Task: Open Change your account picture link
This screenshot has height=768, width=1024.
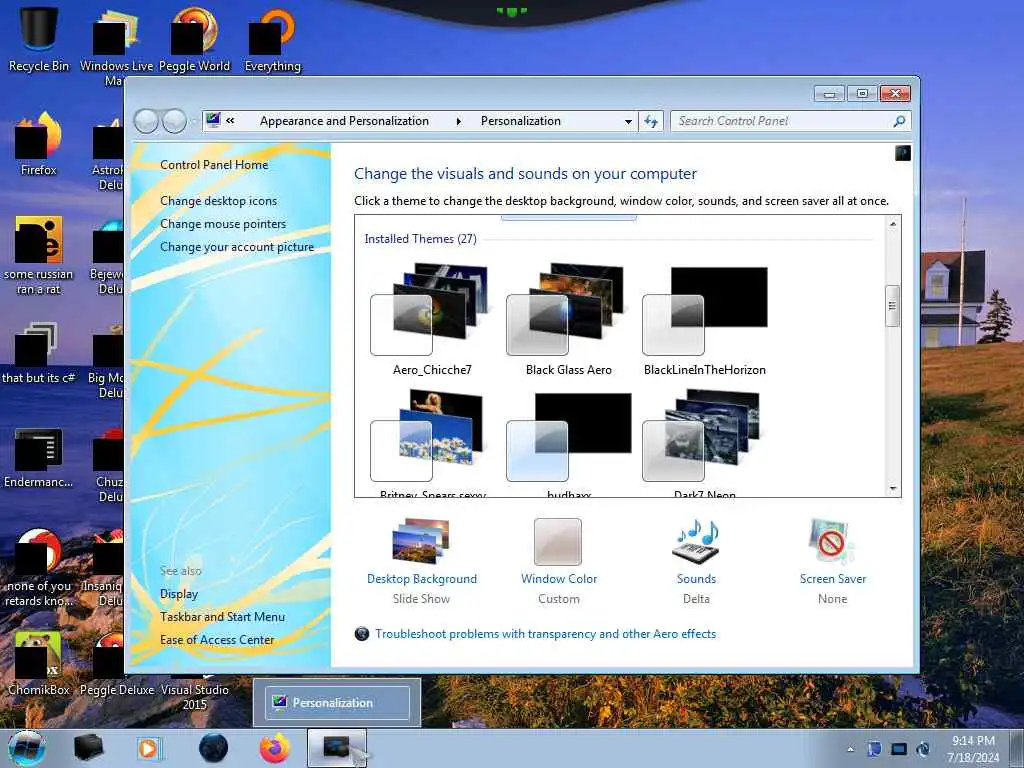Action: click(x=237, y=247)
